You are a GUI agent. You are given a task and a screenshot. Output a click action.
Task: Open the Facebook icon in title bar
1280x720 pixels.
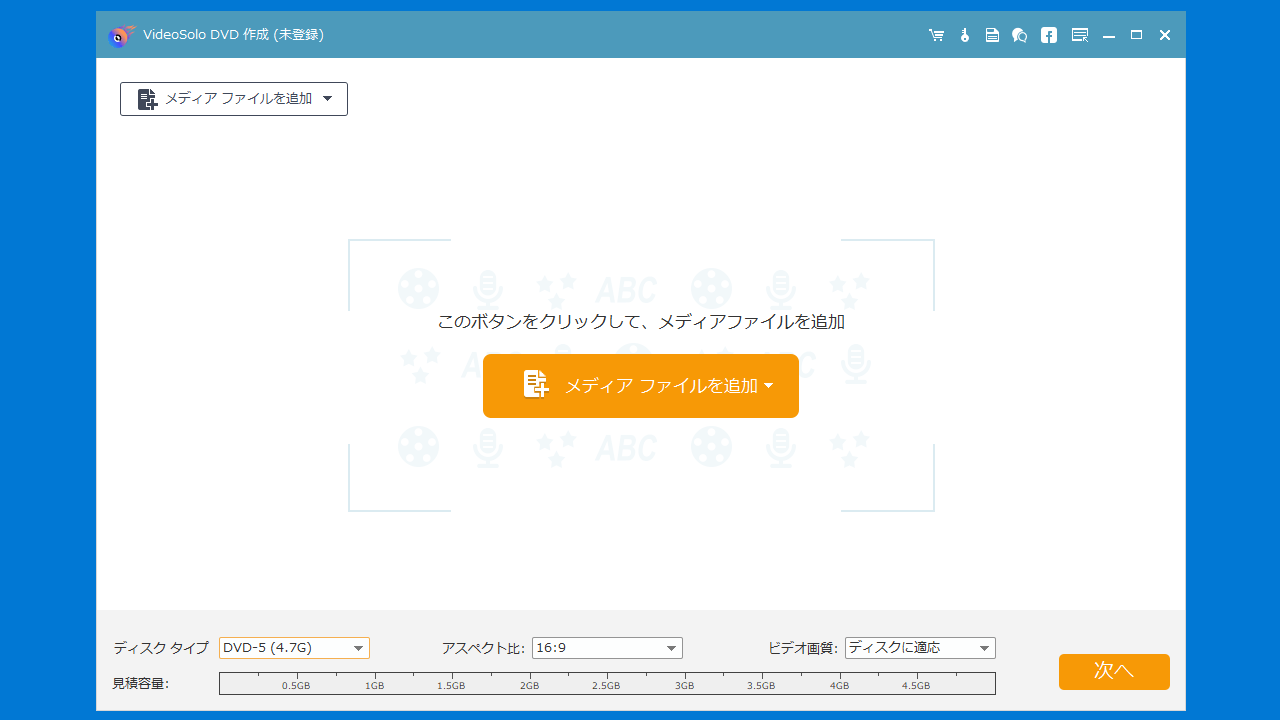1049,35
